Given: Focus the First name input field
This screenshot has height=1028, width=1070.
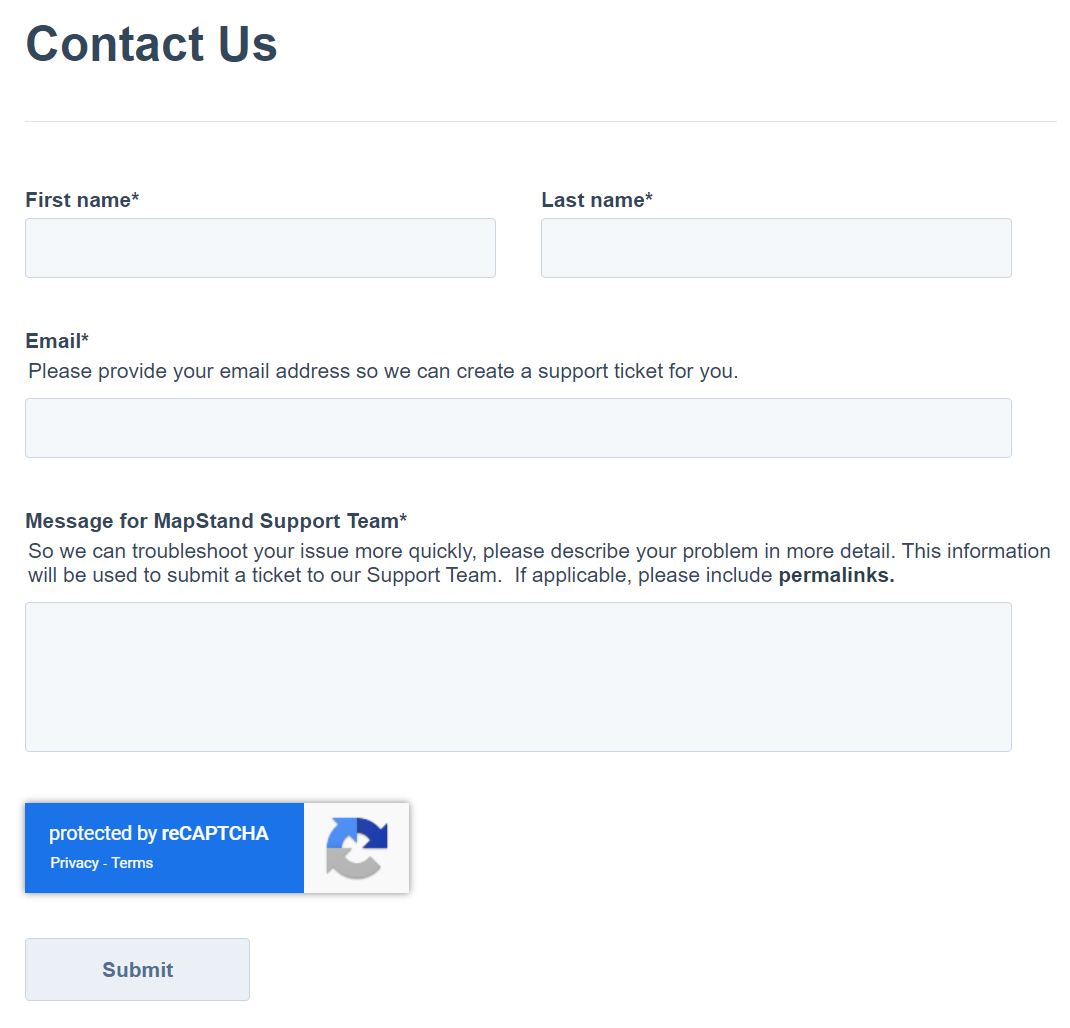Looking at the screenshot, I should (260, 248).
